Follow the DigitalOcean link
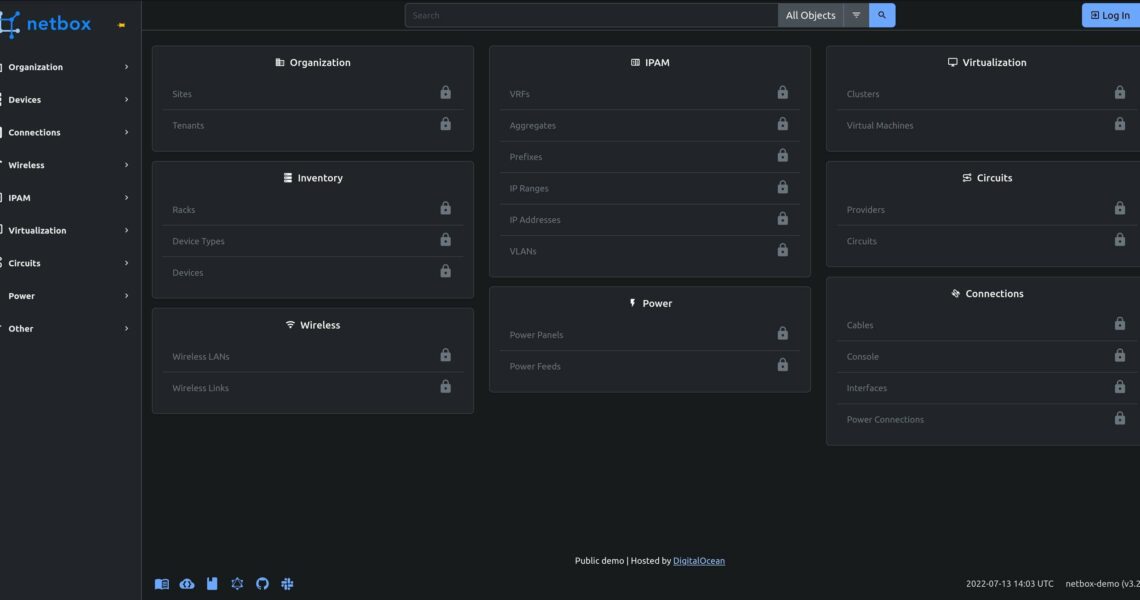The image size is (1140, 600). (698, 561)
